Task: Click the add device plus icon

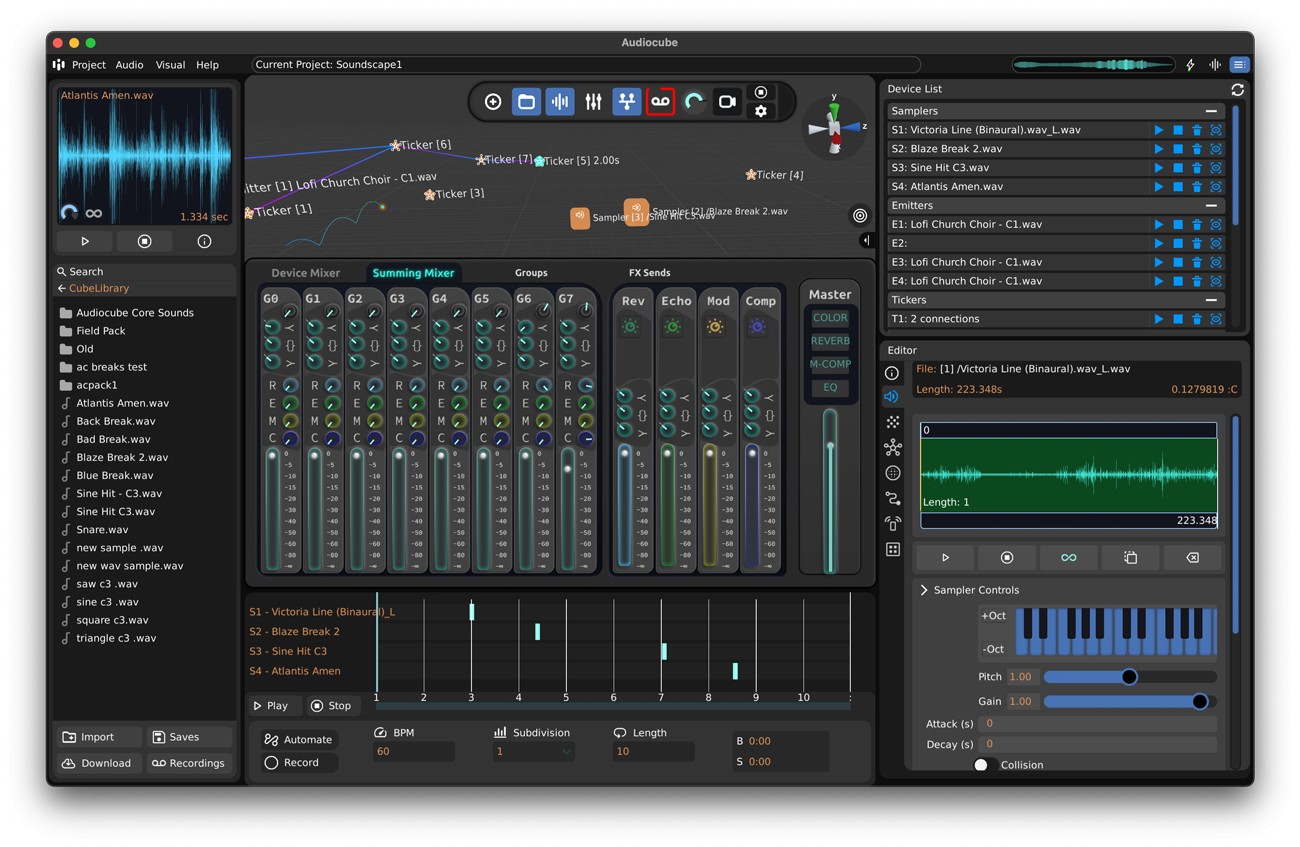Action: (x=493, y=102)
